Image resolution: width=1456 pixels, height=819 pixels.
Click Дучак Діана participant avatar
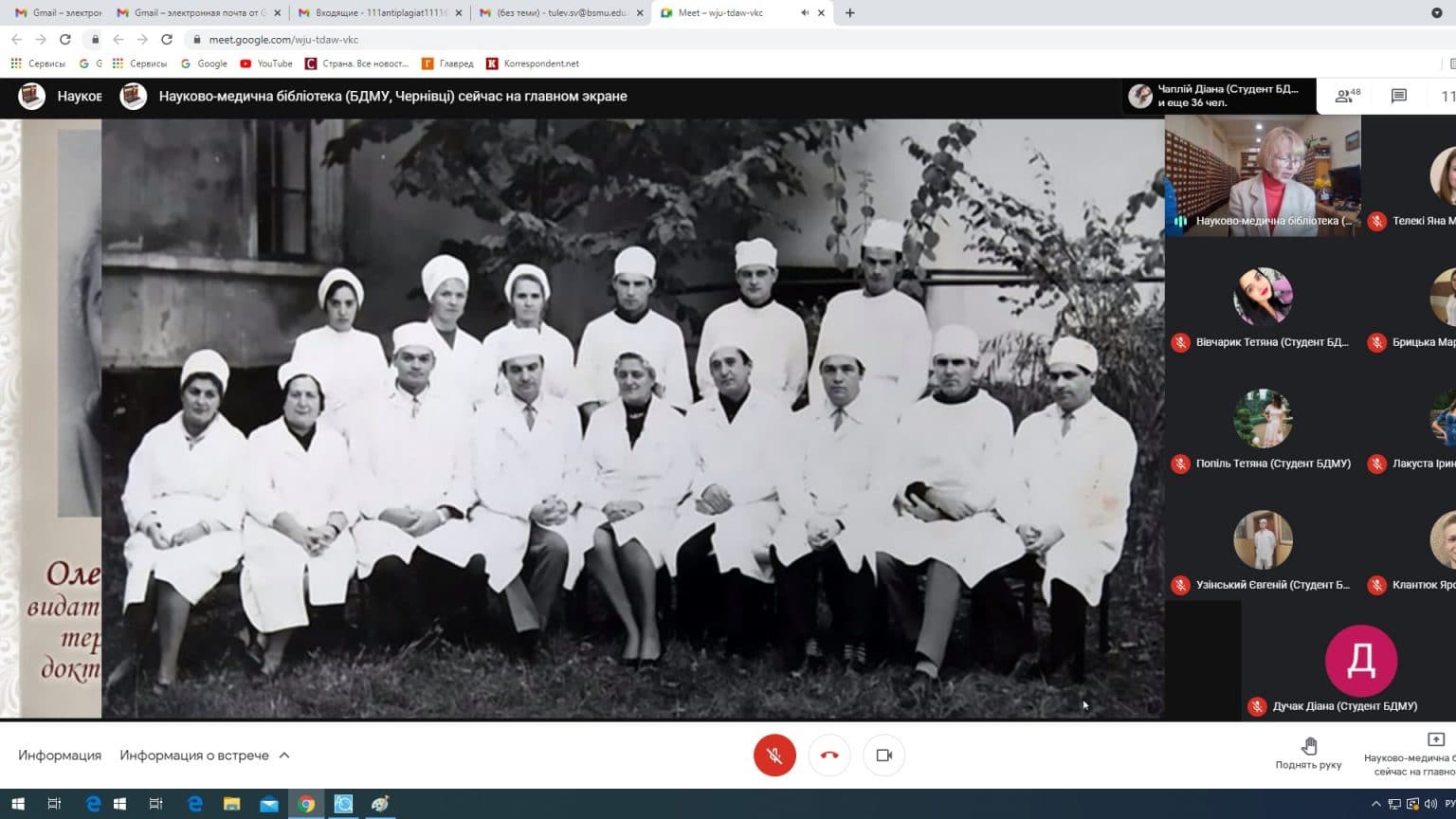(1360, 661)
